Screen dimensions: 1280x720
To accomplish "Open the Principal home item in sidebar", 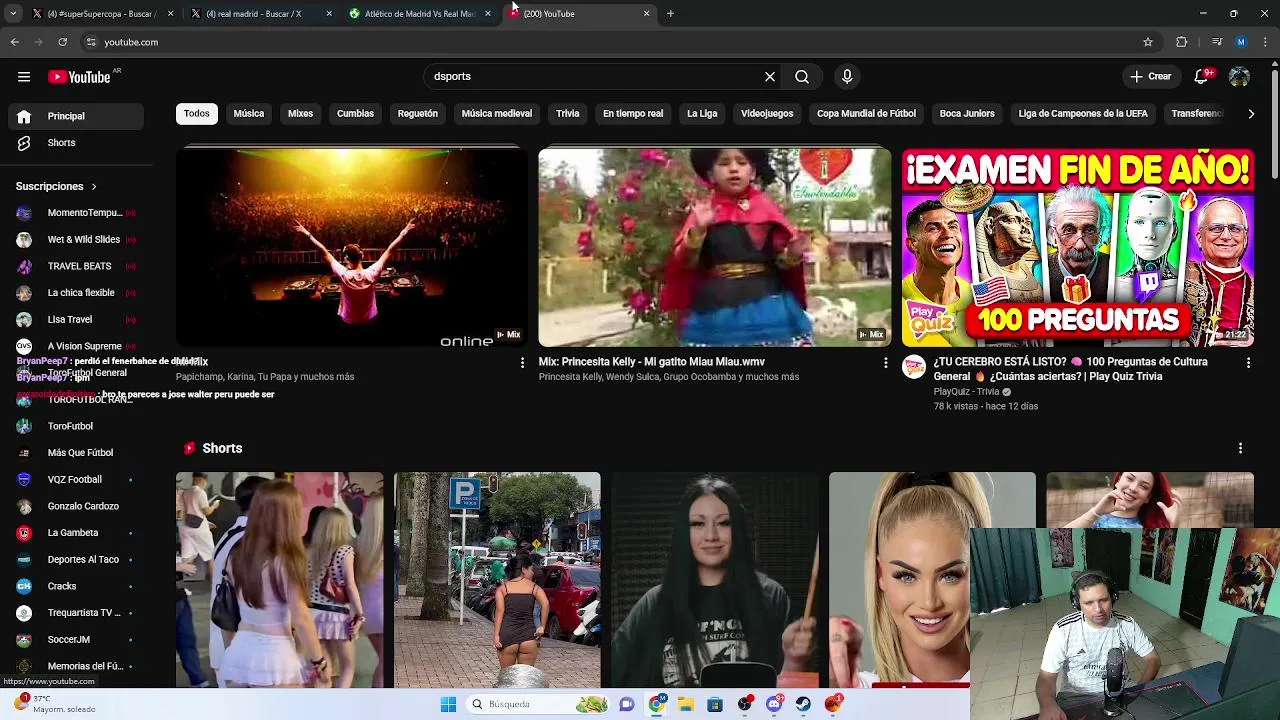I will (x=76, y=116).
